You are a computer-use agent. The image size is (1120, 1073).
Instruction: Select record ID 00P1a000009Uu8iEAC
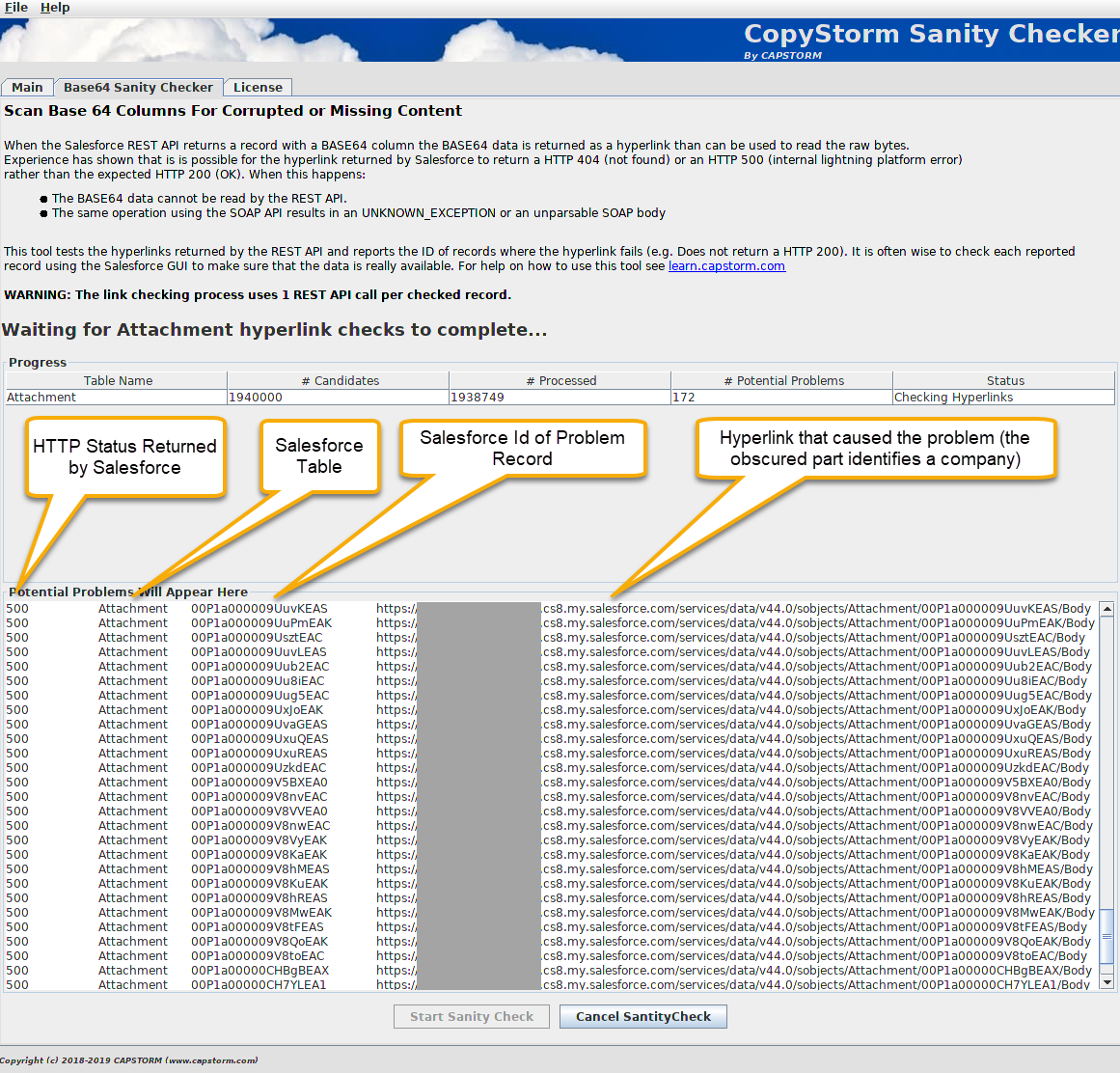click(x=258, y=681)
